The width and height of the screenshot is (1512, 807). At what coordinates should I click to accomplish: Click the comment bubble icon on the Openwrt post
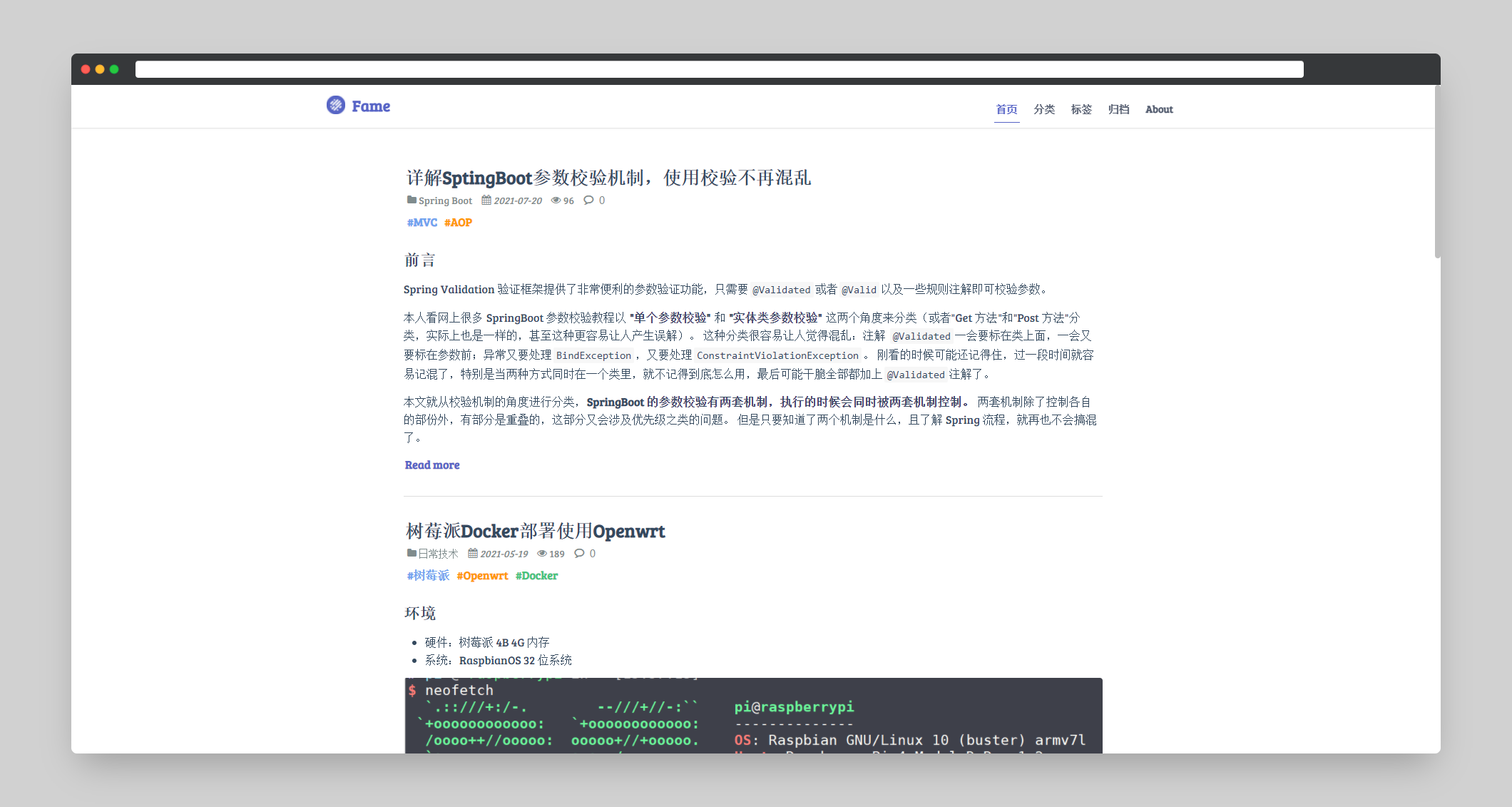579,554
